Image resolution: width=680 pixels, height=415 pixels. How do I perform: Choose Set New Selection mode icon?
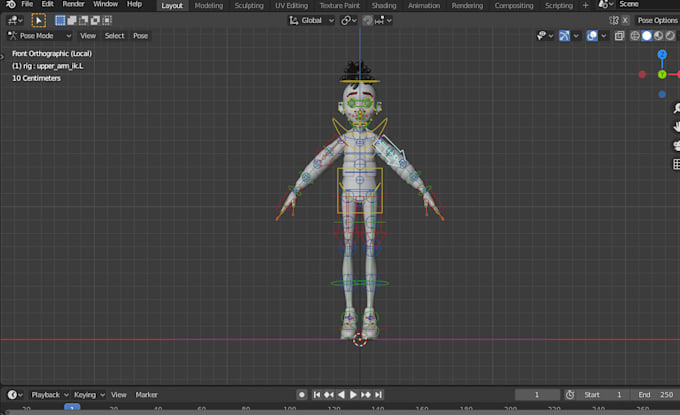click(60, 20)
